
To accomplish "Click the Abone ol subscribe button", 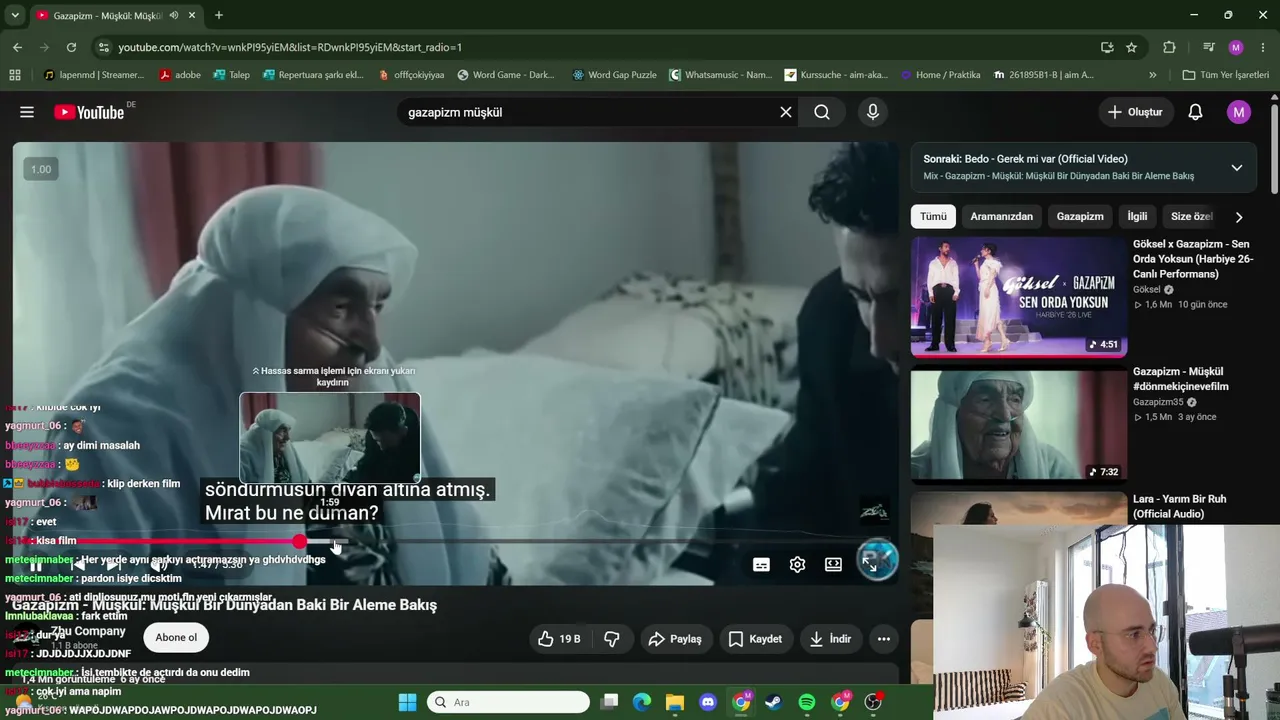I will [176, 637].
